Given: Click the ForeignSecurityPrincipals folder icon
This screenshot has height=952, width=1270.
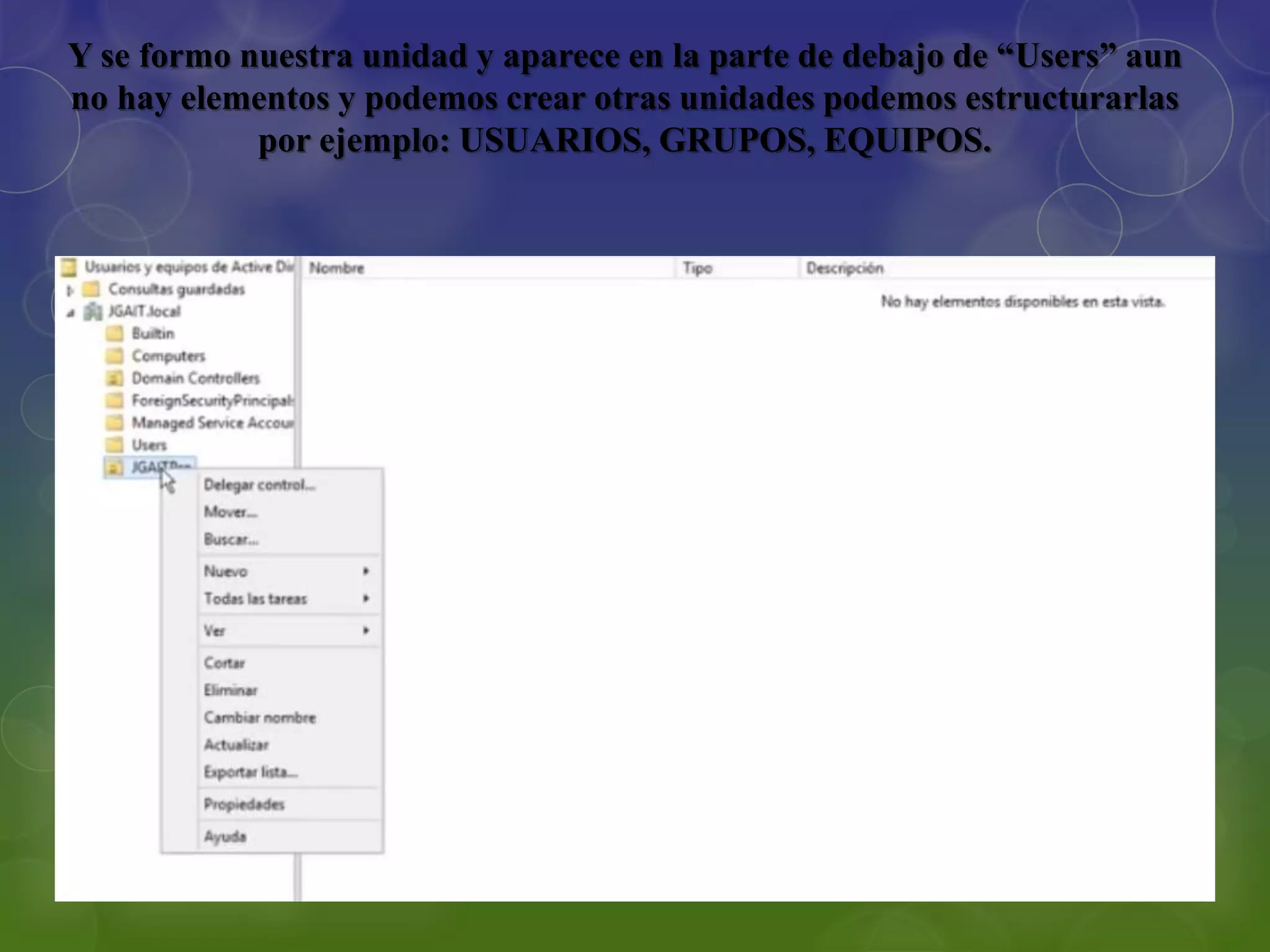Looking at the screenshot, I should [114, 401].
